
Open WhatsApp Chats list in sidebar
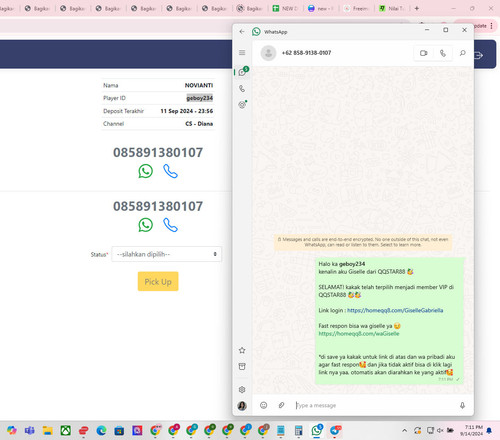click(242, 72)
